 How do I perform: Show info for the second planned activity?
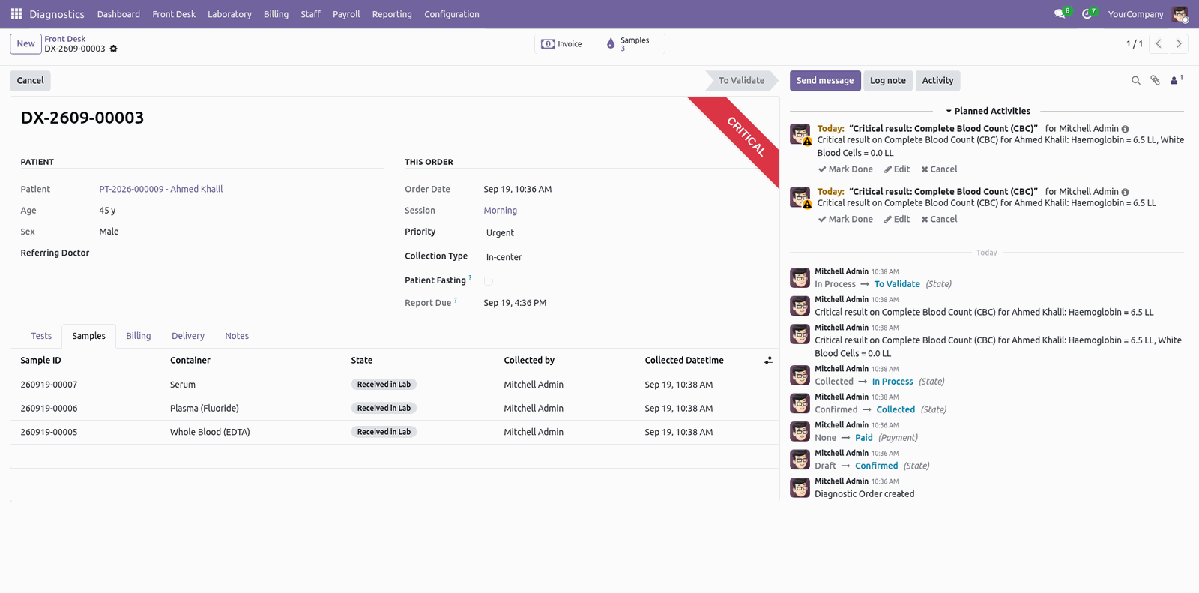pyautogui.click(x=1126, y=192)
